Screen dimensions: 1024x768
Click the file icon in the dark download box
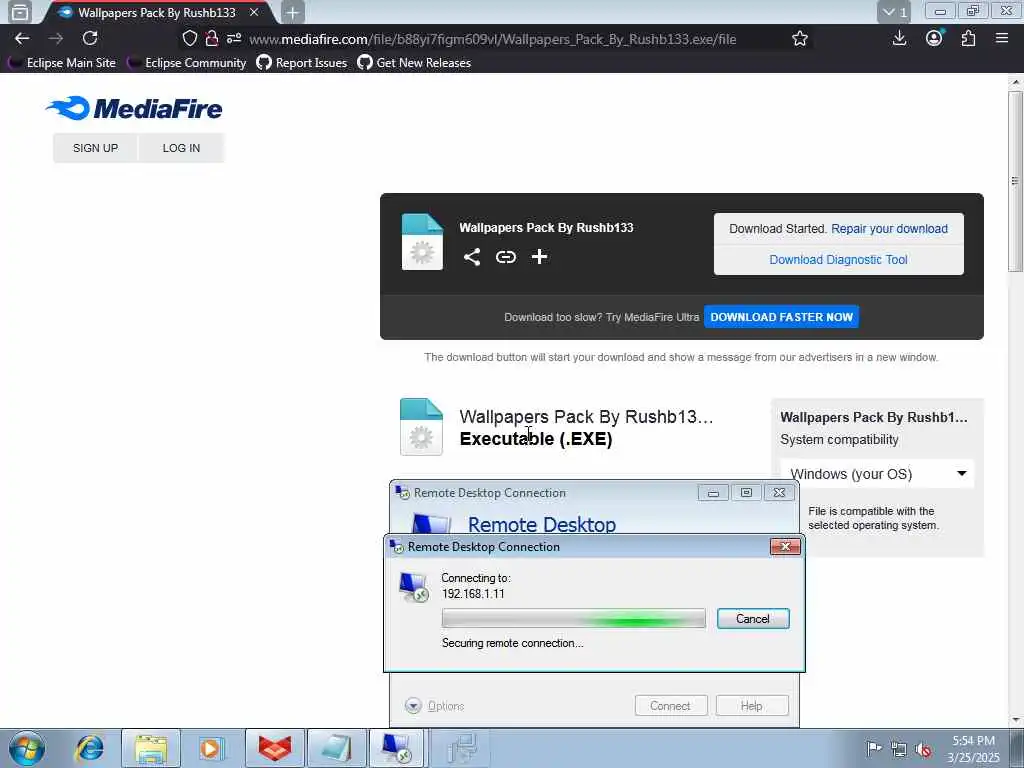pyautogui.click(x=423, y=242)
